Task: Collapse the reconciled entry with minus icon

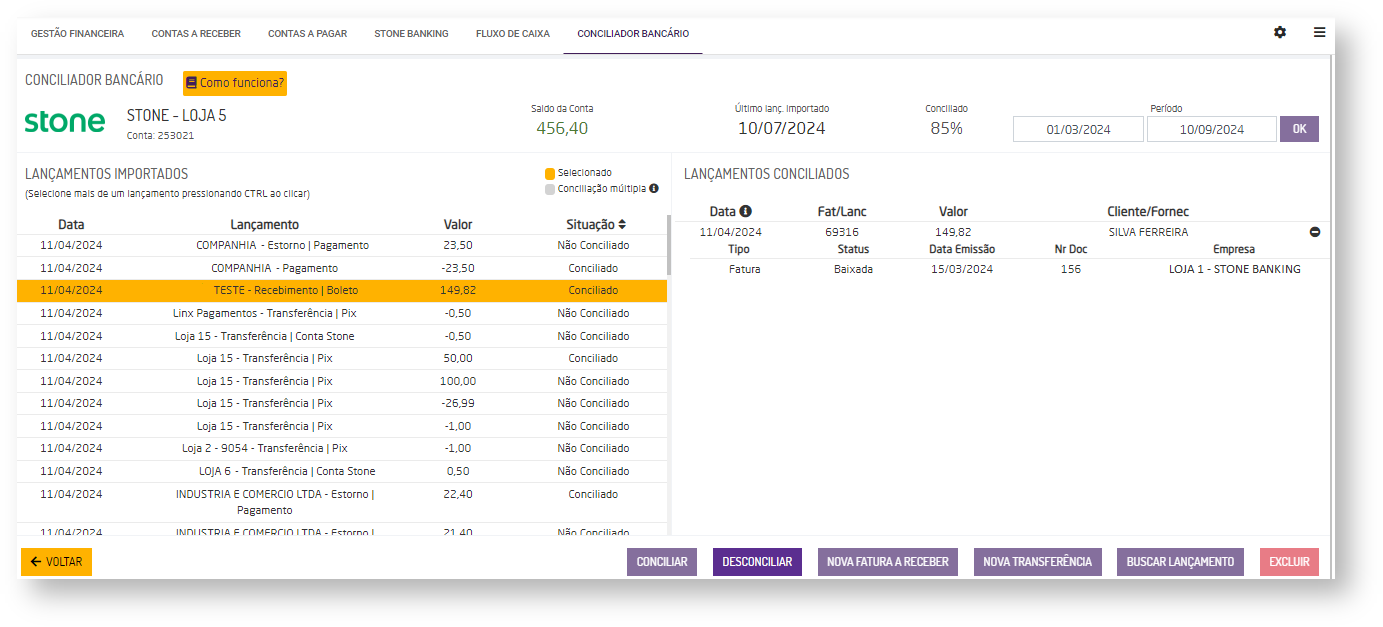Action: coord(1315,232)
